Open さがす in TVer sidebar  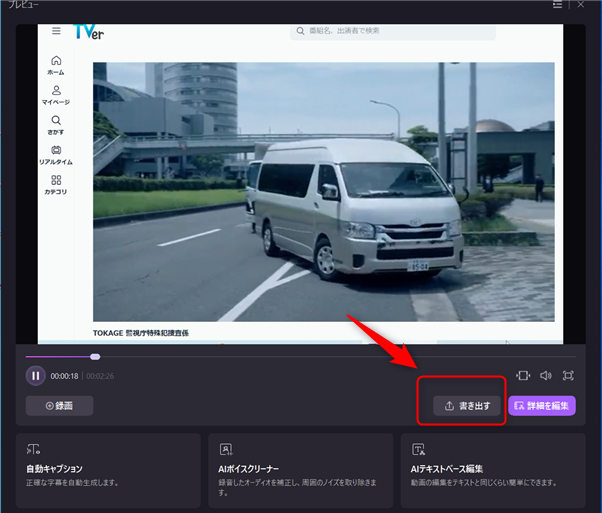click(56, 125)
